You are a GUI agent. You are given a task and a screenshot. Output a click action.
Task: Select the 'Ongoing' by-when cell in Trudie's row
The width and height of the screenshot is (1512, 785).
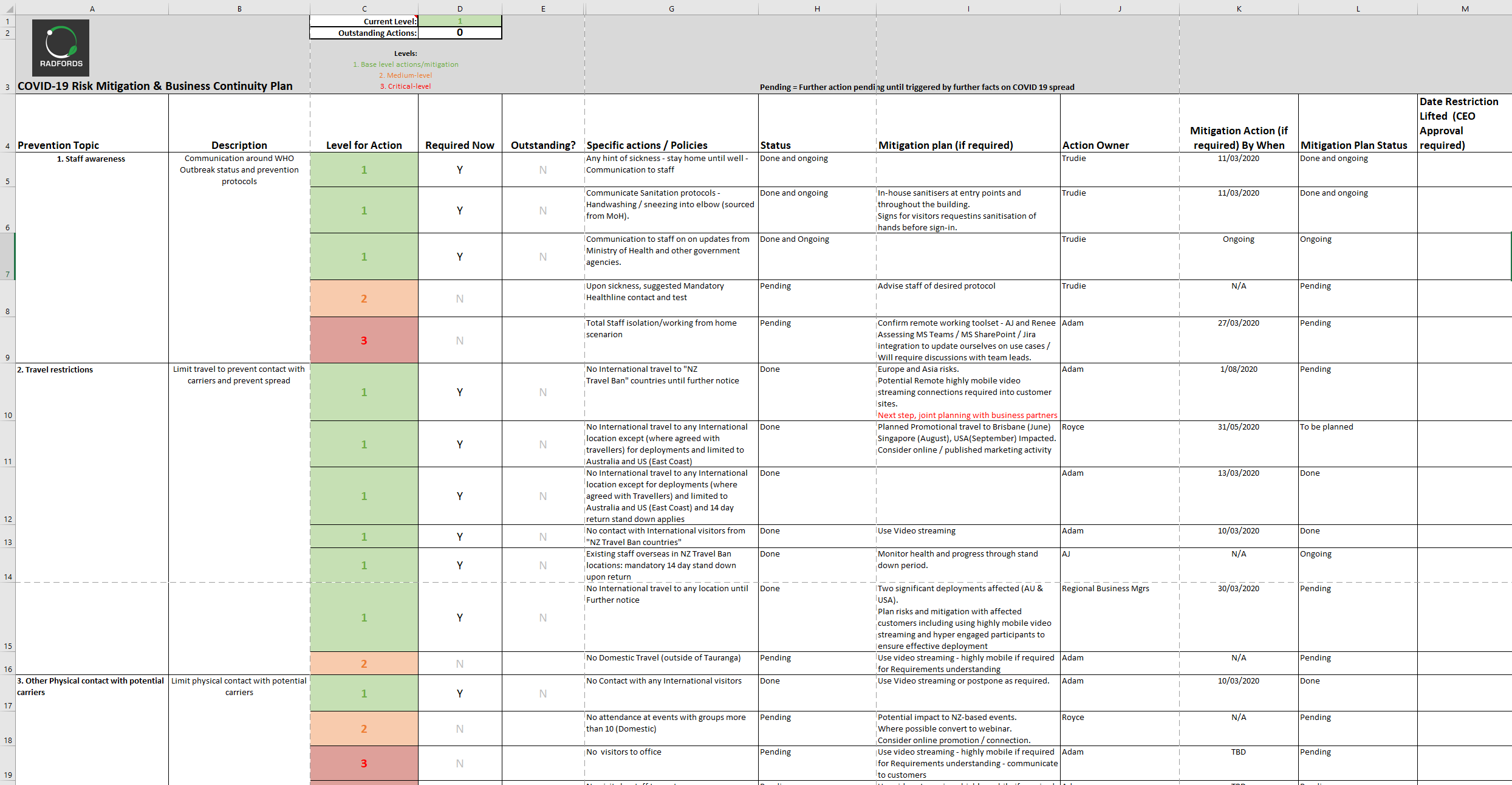pyautogui.click(x=1239, y=256)
